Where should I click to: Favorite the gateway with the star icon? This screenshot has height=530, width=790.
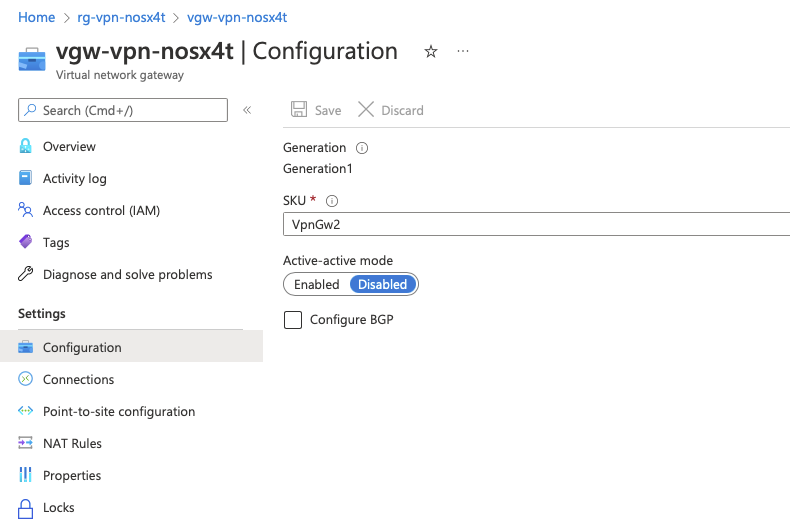click(x=431, y=51)
